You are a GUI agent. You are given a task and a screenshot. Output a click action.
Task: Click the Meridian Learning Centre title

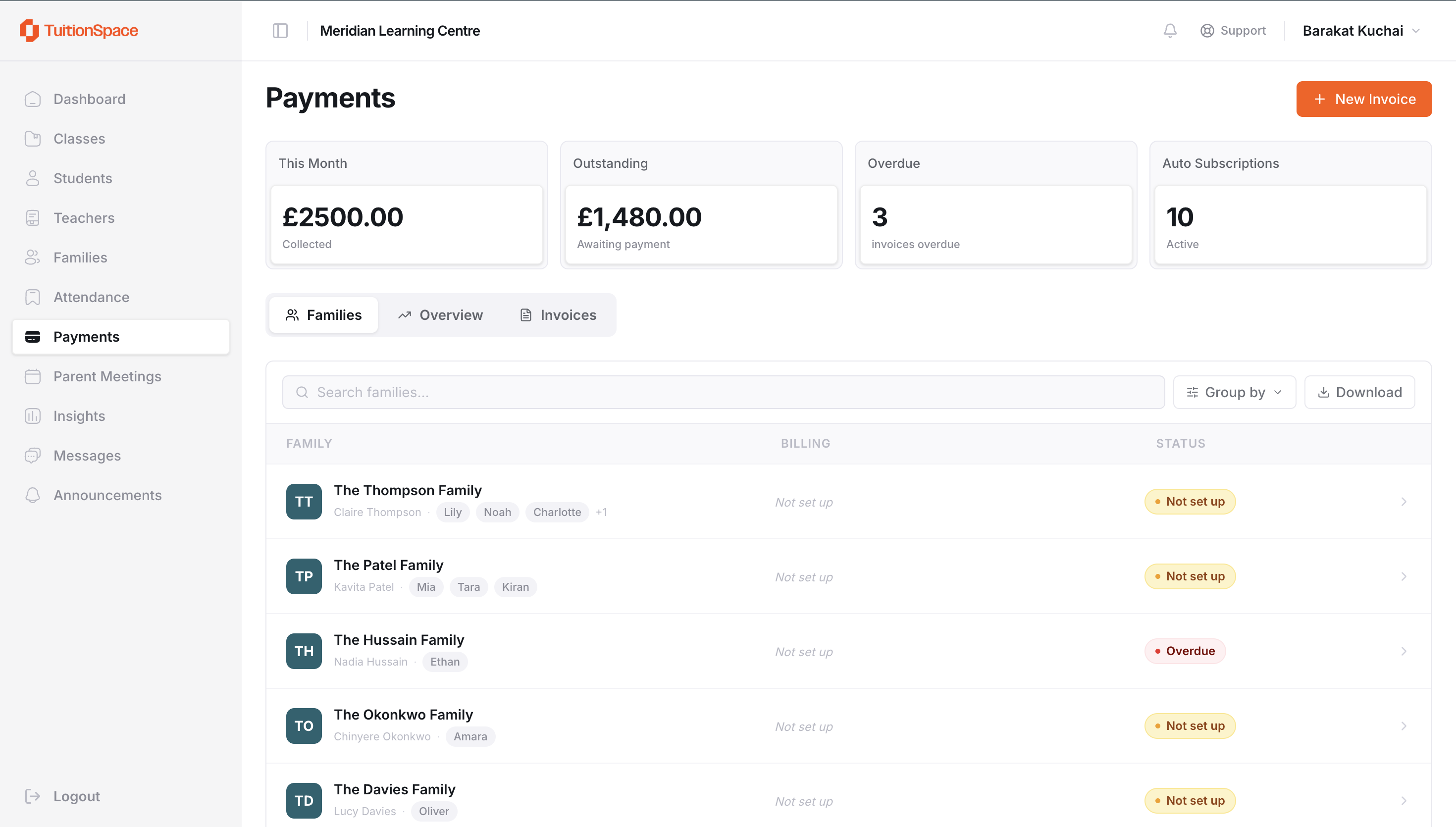(400, 31)
